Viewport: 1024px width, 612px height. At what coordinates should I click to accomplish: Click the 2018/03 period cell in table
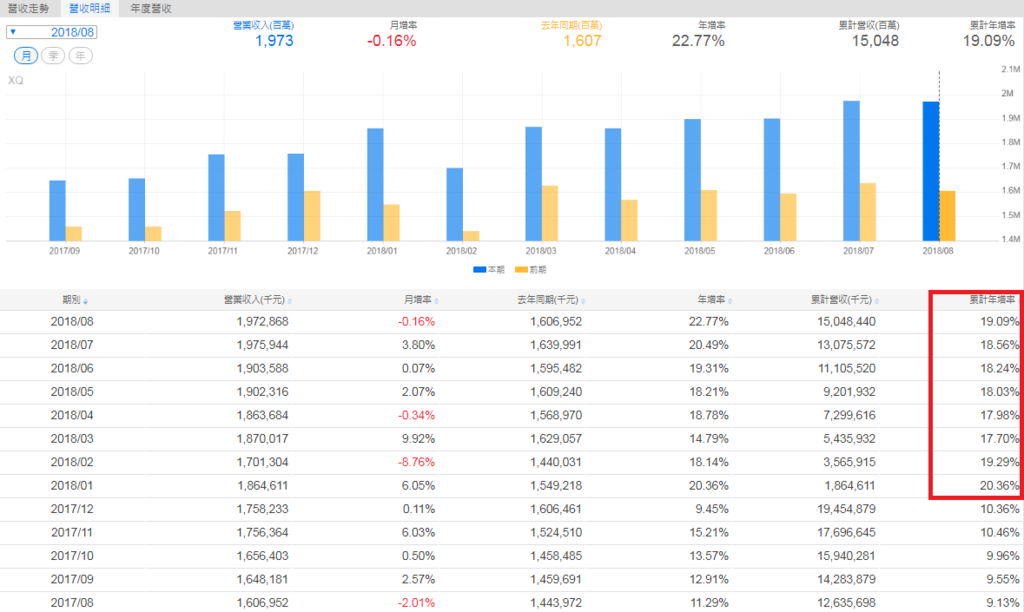coord(72,439)
